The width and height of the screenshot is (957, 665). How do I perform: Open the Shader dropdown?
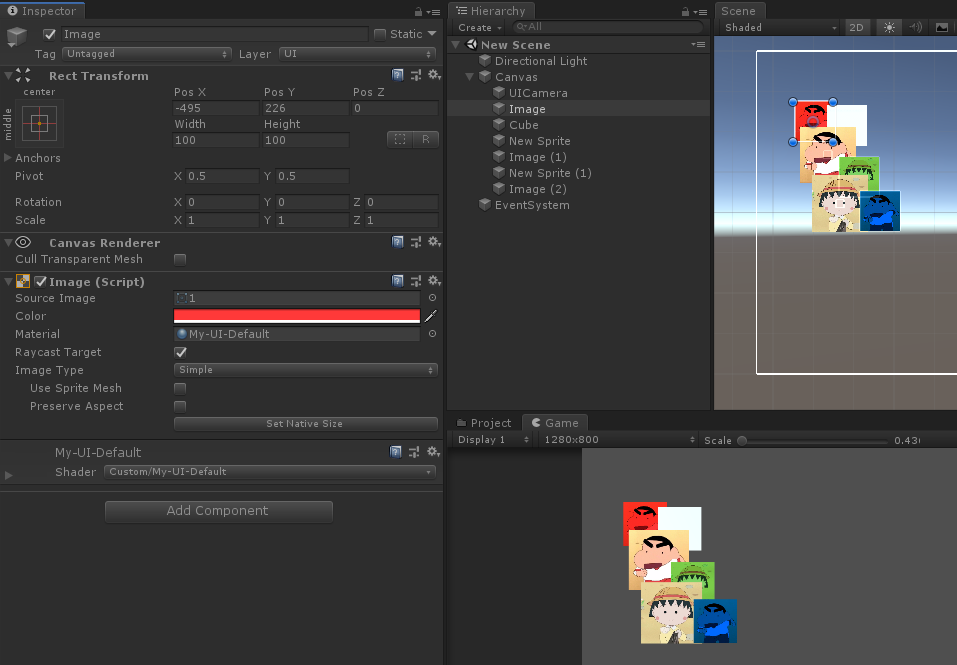pos(270,472)
